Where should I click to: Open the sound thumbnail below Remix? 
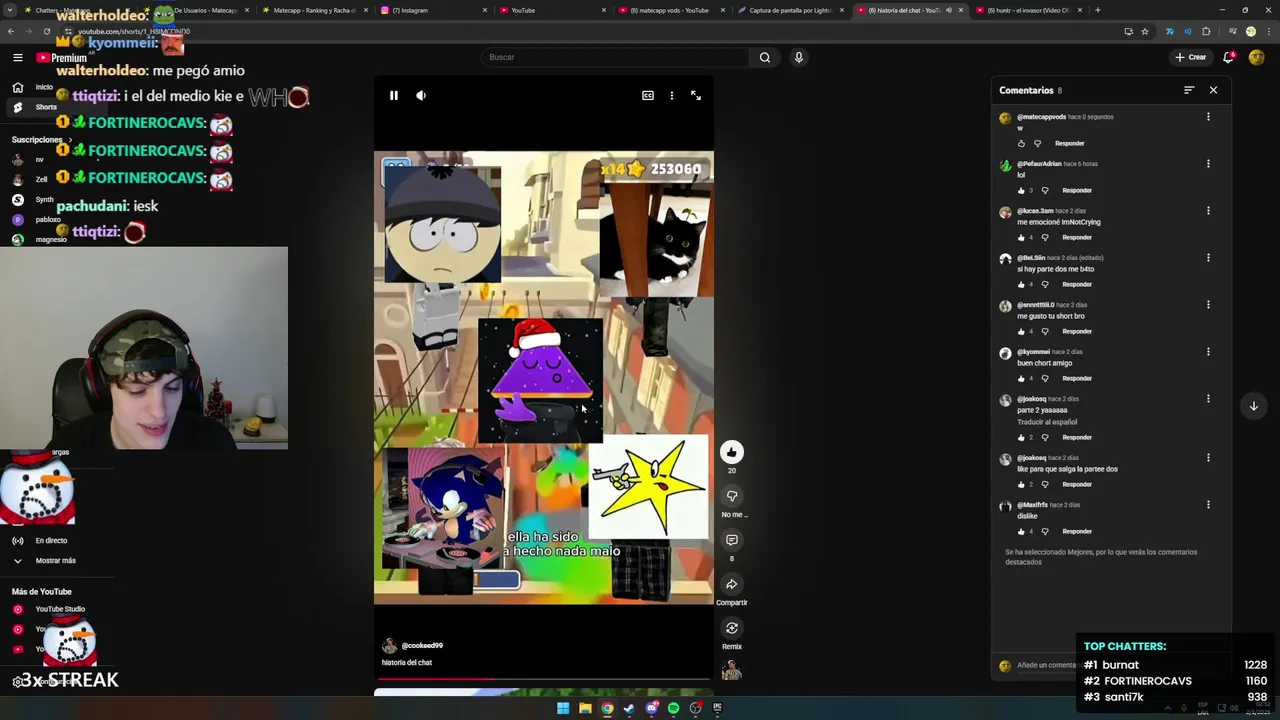[x=732, y=670]
